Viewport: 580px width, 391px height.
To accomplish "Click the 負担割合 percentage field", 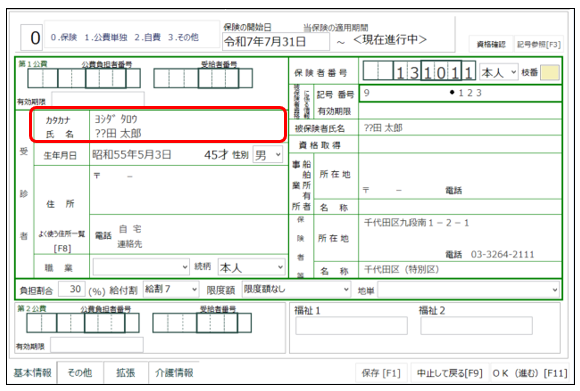I will (72, 289).
